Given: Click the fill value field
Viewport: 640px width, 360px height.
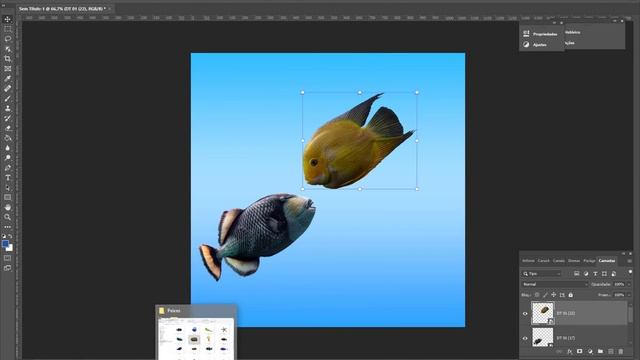Looking at the screenshot, I should coord(619,295).
